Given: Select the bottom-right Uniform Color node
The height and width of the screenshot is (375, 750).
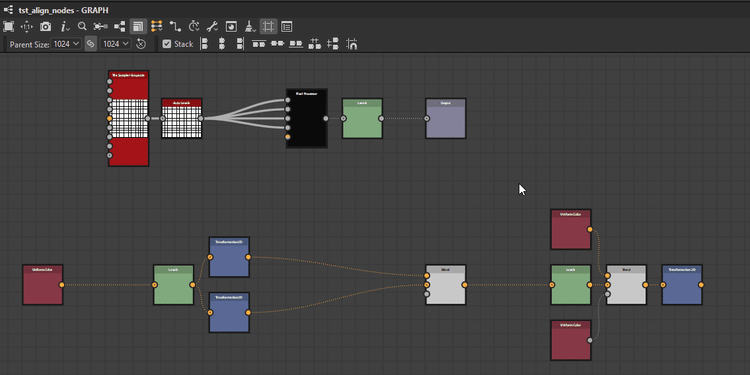Looking at the screenshot, I should pyautogui.click(x=571, y=340).
